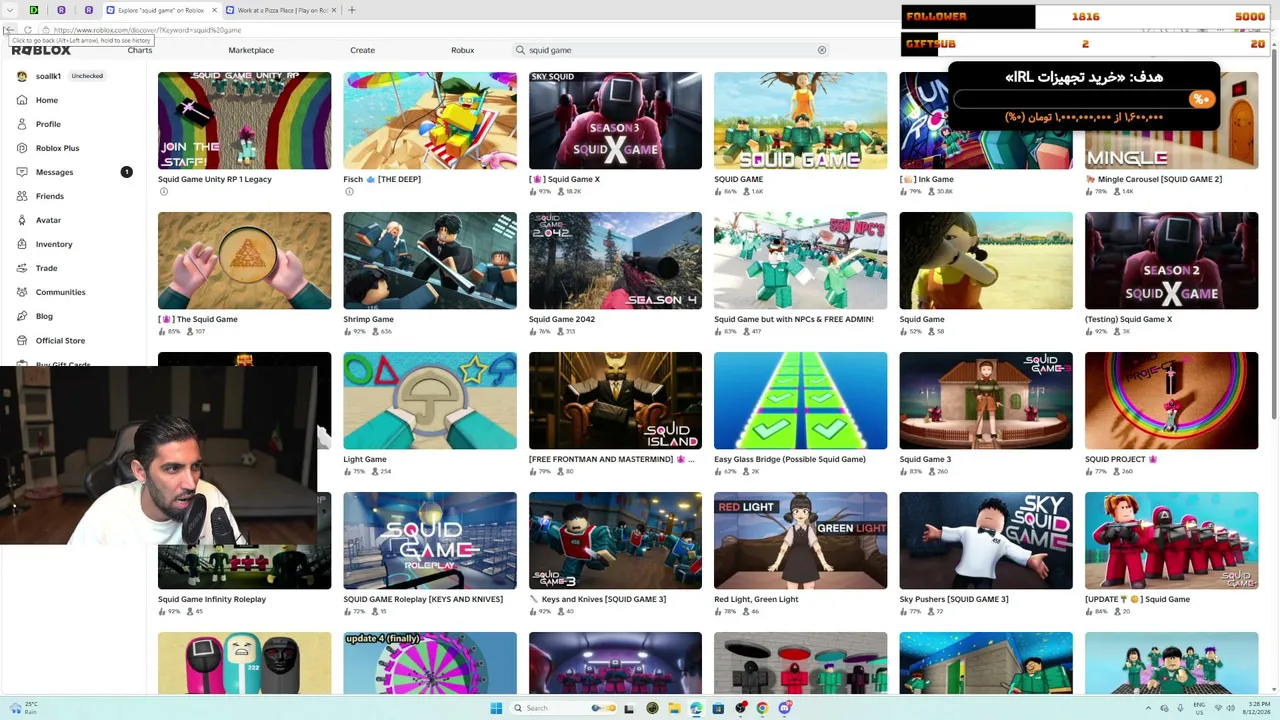The height and width of the screenshot is (720, 1280).
Task: Open the Create navigation tab
Action: pos(363,50)
